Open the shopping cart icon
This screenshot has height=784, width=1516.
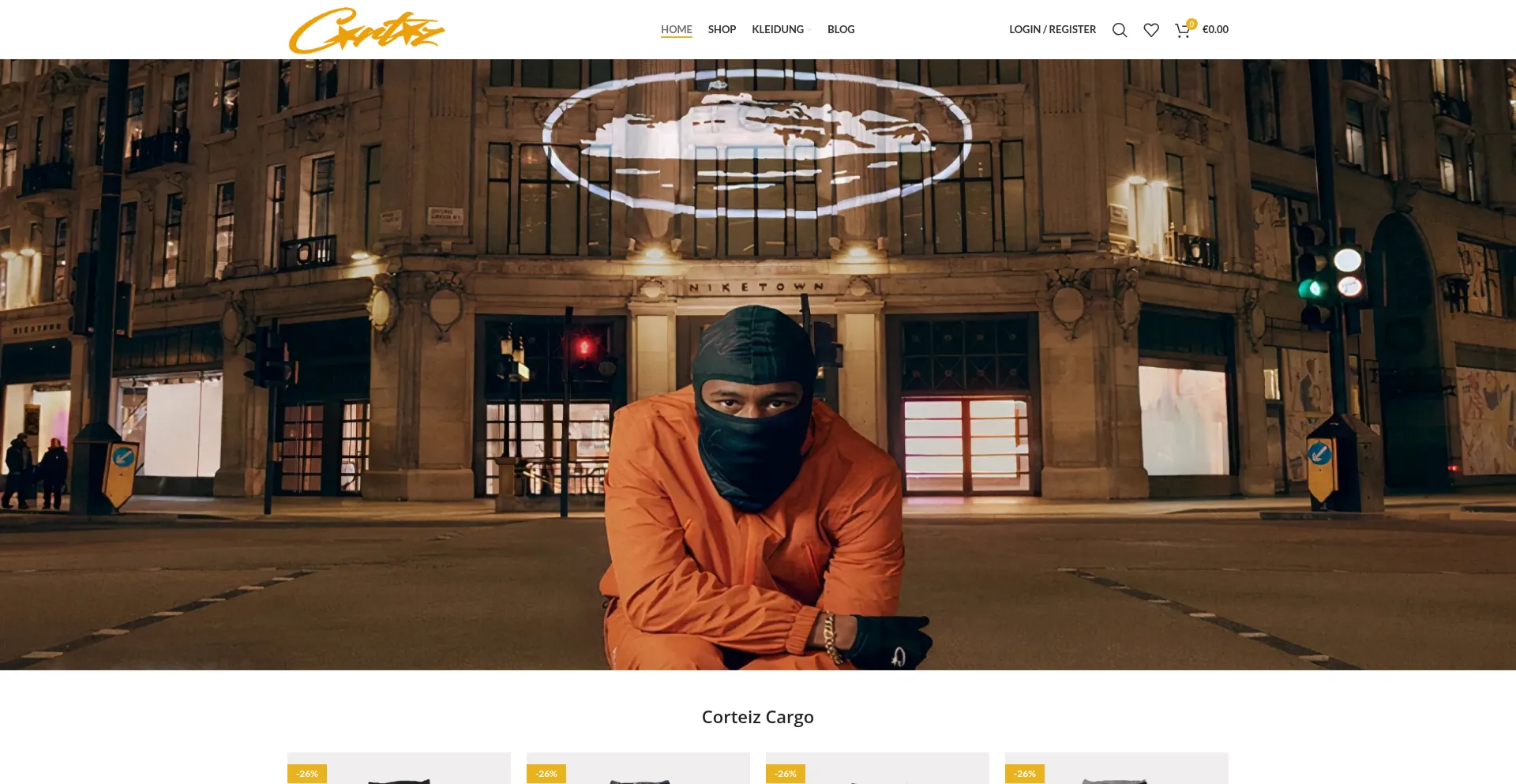(1183, 30)
